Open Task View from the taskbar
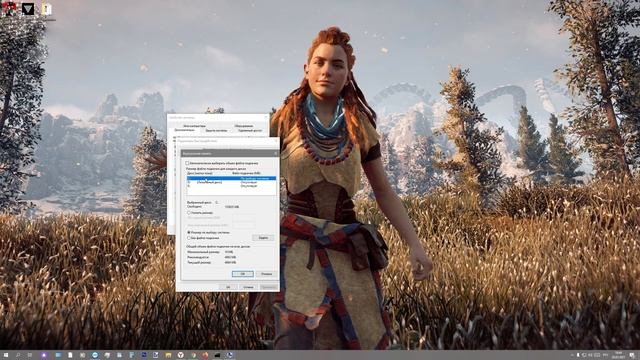This screenshot has height=360, width=640. [30, 356]
